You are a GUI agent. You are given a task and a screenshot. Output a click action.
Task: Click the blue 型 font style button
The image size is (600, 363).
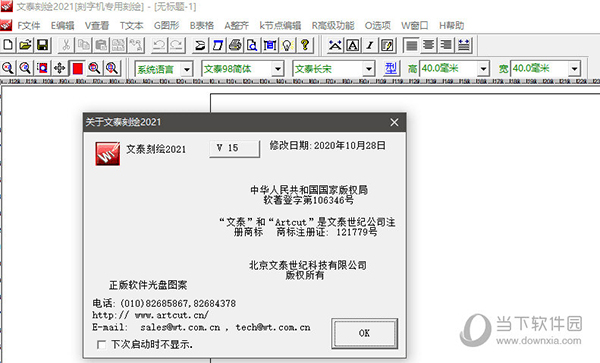point(391,68)
